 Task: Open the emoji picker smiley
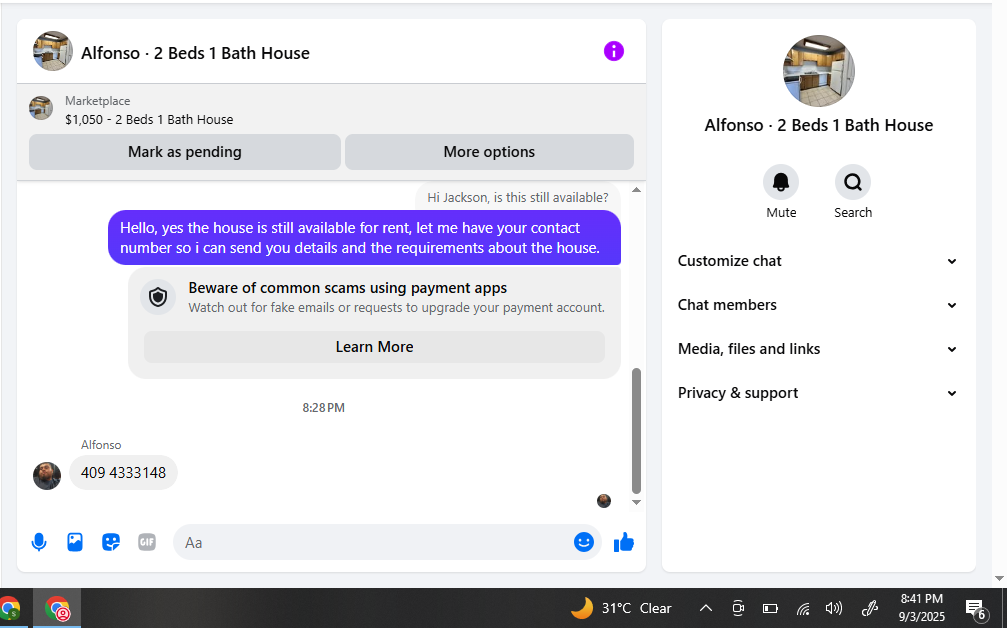[583, 543]
